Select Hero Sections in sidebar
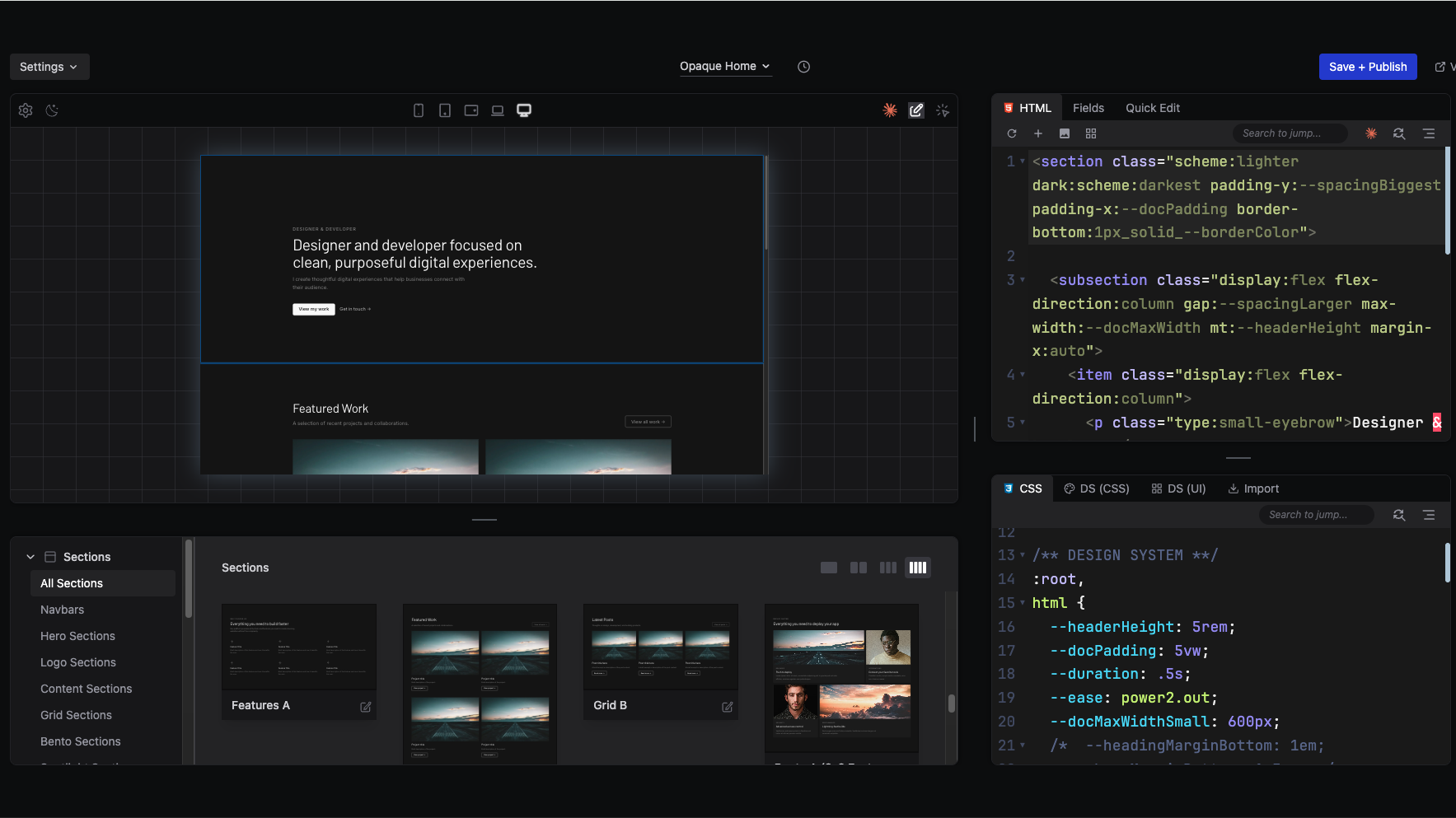This screenshot has height=818, width=1456. click(x=77, y=636)
